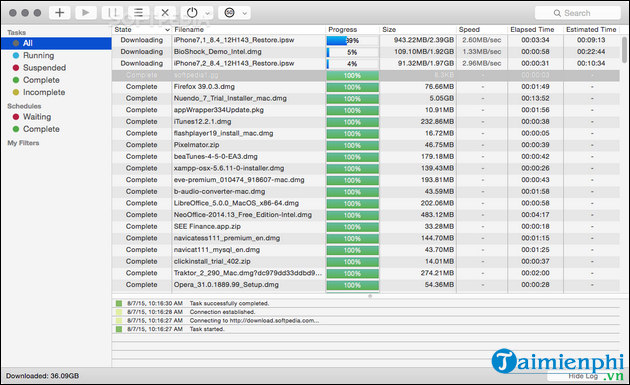Click the Estimated Time column header
Viewport: 630px width, 385px height.
pyautogui.click(x=591, y=29)
